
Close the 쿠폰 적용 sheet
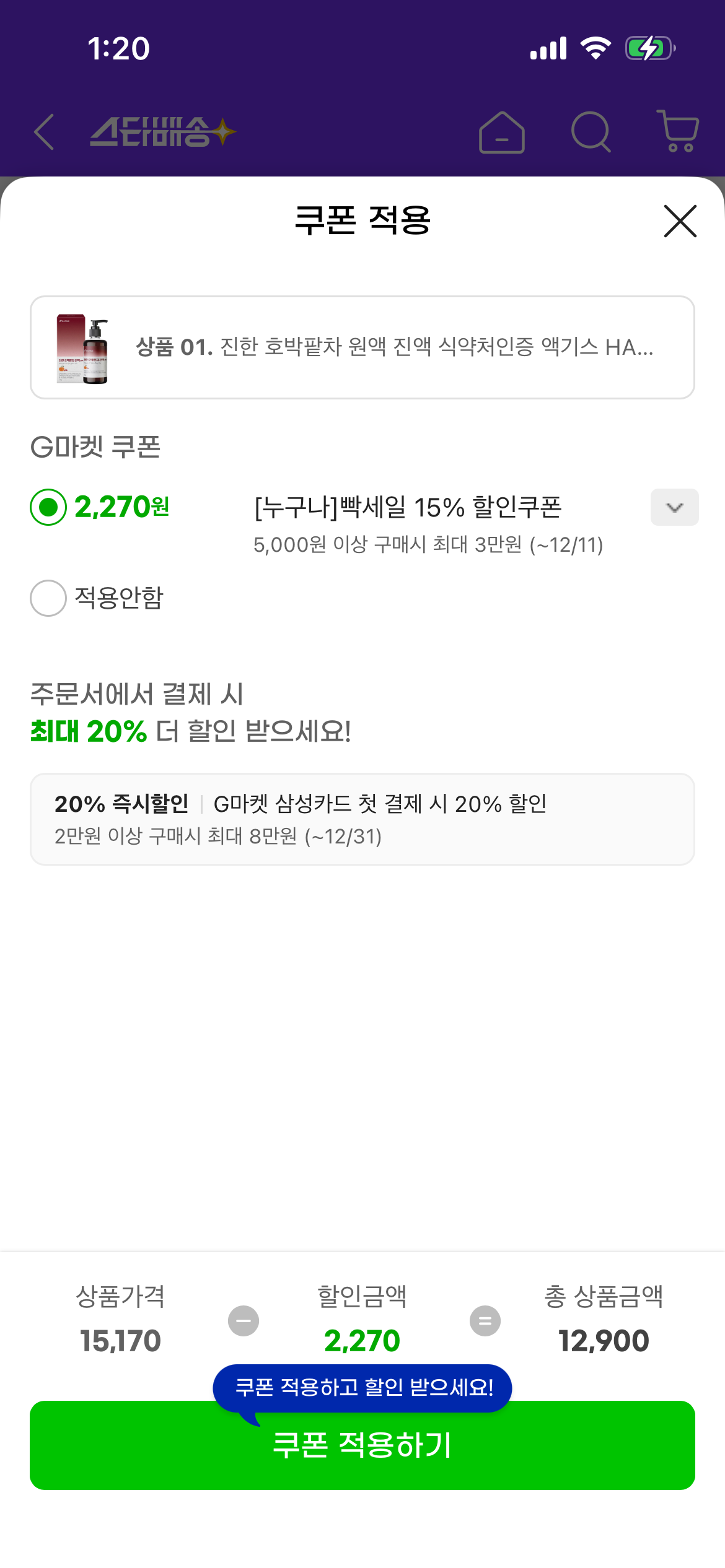(x=680, y=221)
